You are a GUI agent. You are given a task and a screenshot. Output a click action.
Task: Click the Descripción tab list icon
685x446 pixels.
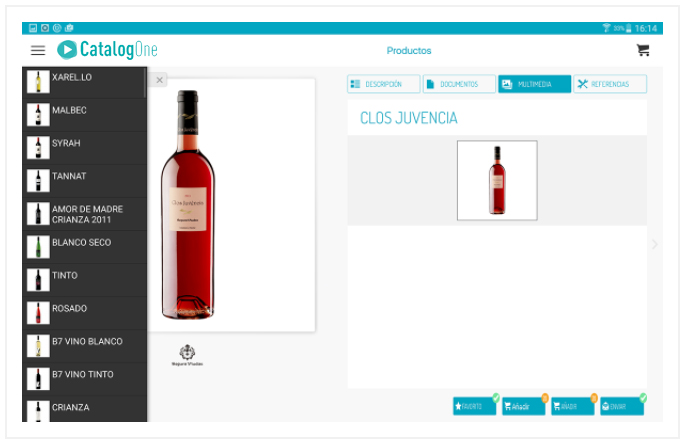pyautogui.click(x=355, y=84)
